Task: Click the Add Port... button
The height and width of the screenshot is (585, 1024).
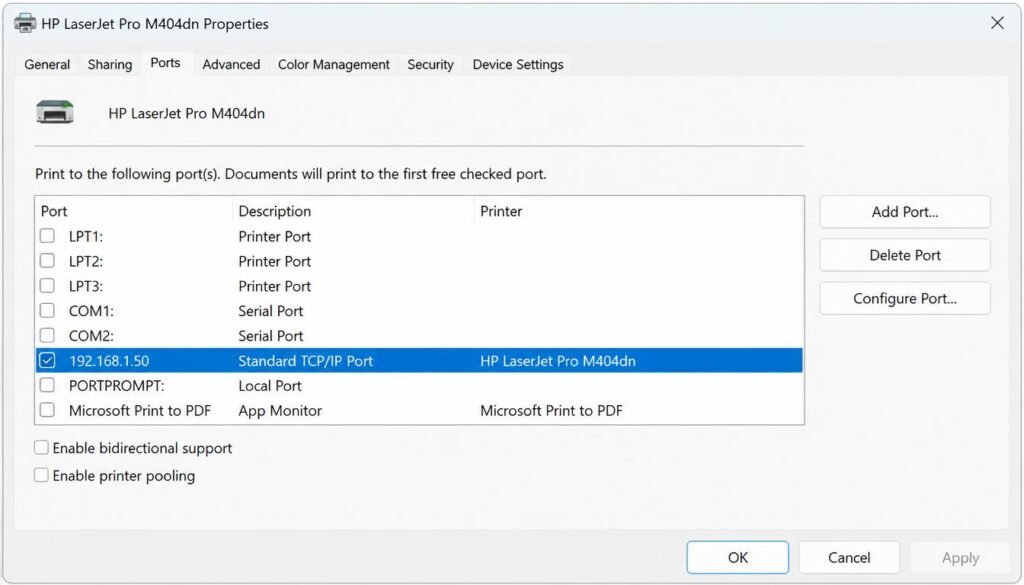Action: coord(904,212)
